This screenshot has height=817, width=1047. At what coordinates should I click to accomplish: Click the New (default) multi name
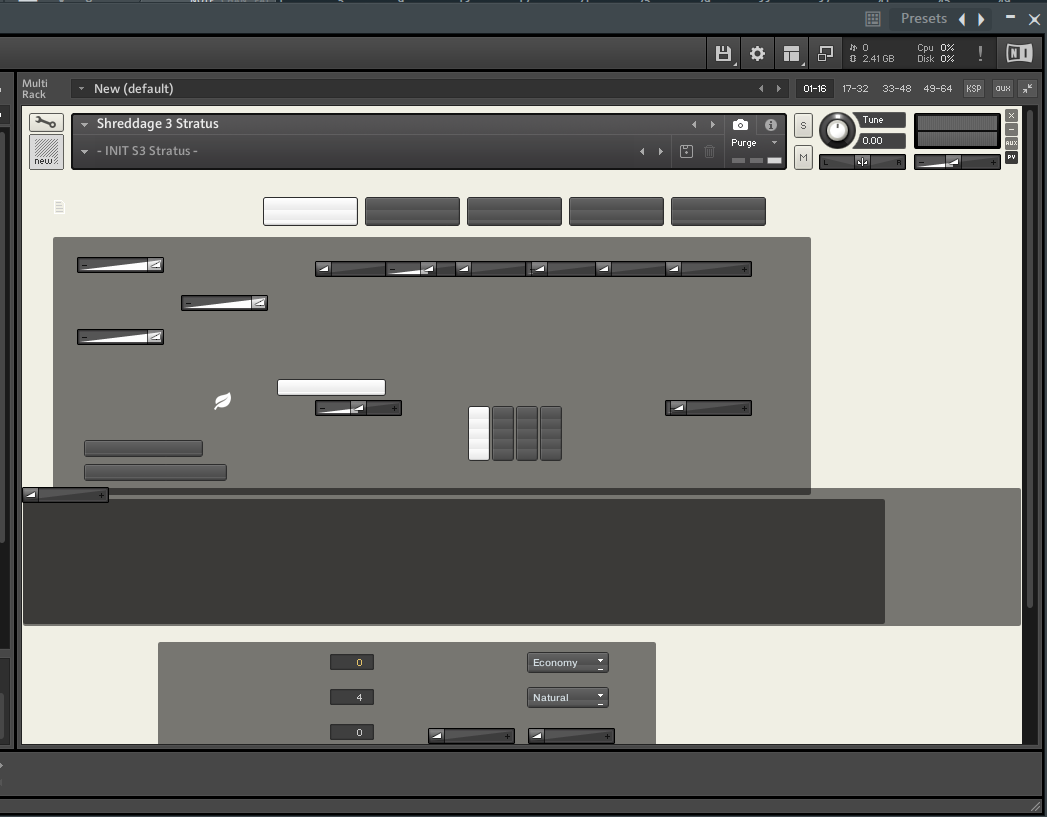pos(134,89)
